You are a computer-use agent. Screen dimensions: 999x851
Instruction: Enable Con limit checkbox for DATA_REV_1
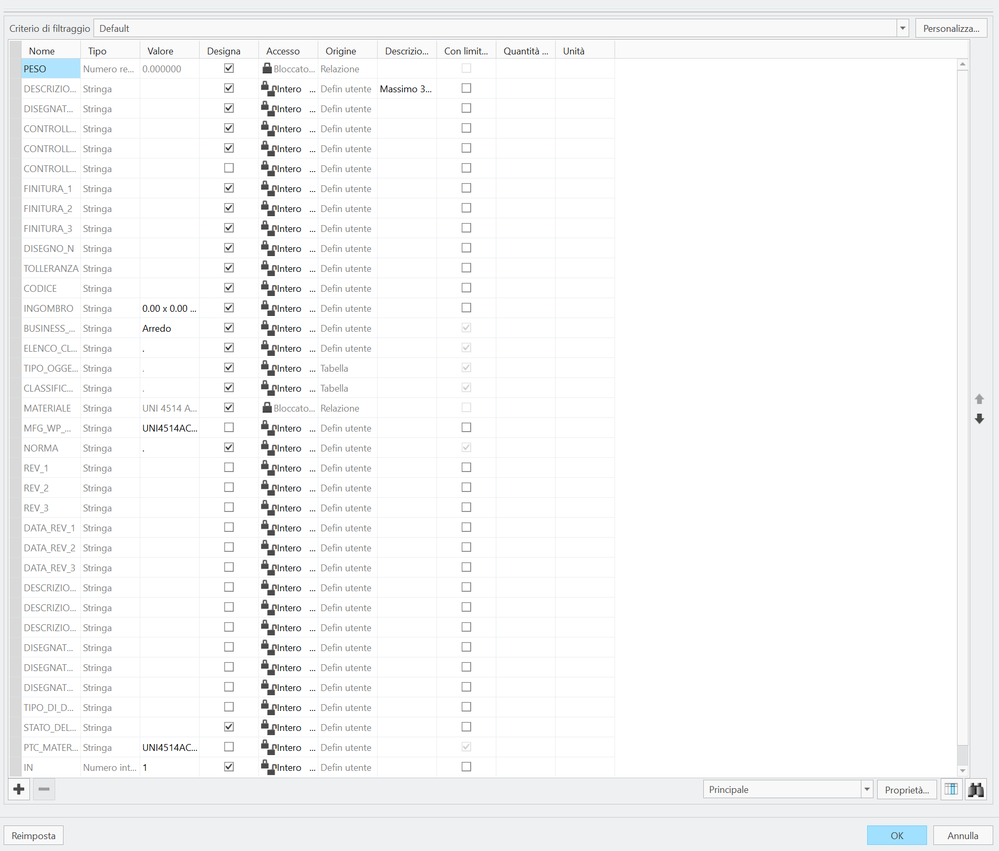click(466, 527)
